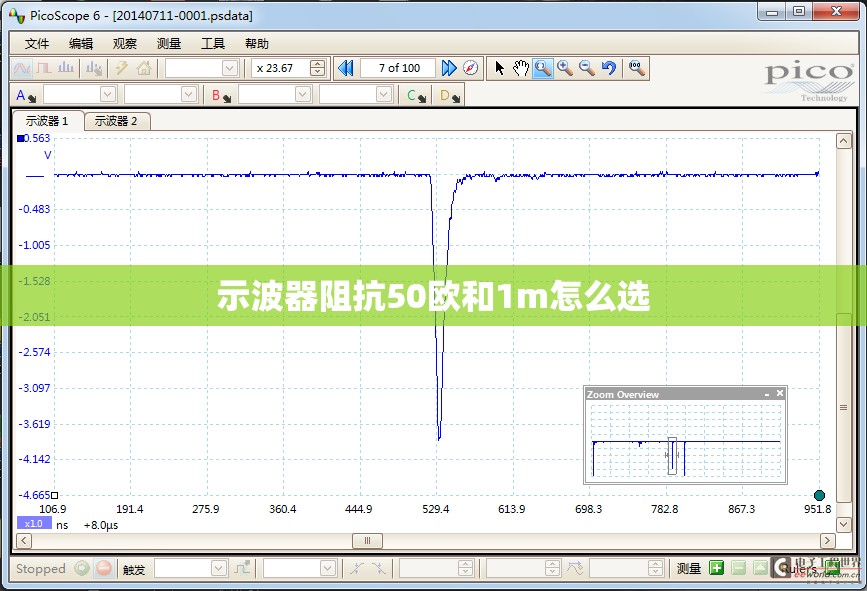Click vertical scrollbar up arrow
The height and width of the screenshot is (591, 867).
point(843,141)
